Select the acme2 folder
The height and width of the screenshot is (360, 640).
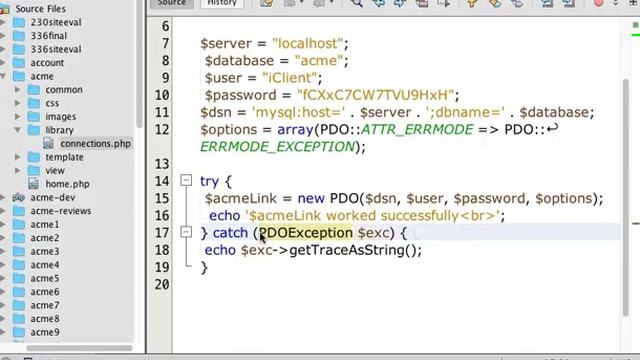pyautogui.click(x=44, y=238)
